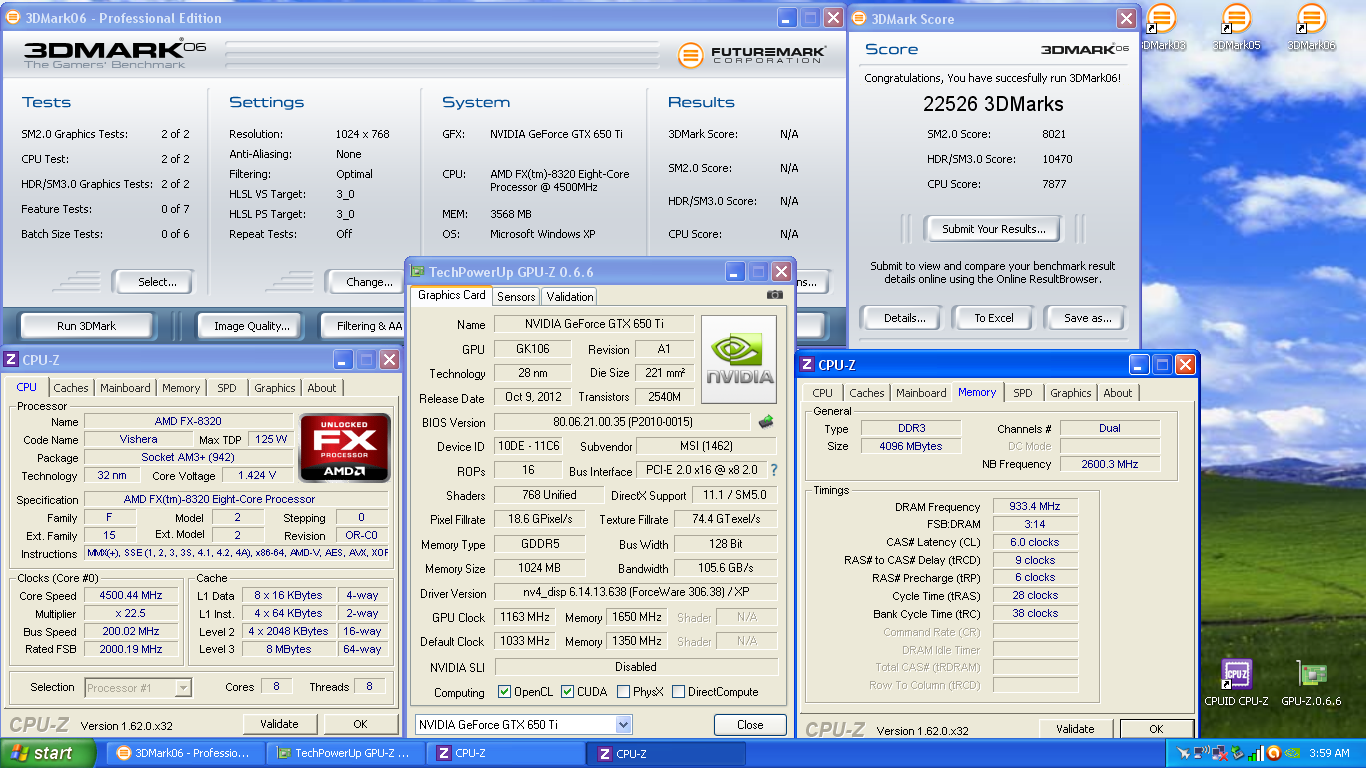The image size is (1366, 768).
Task: Click the disconnected network tray icon
Action: coord(1220,753)
